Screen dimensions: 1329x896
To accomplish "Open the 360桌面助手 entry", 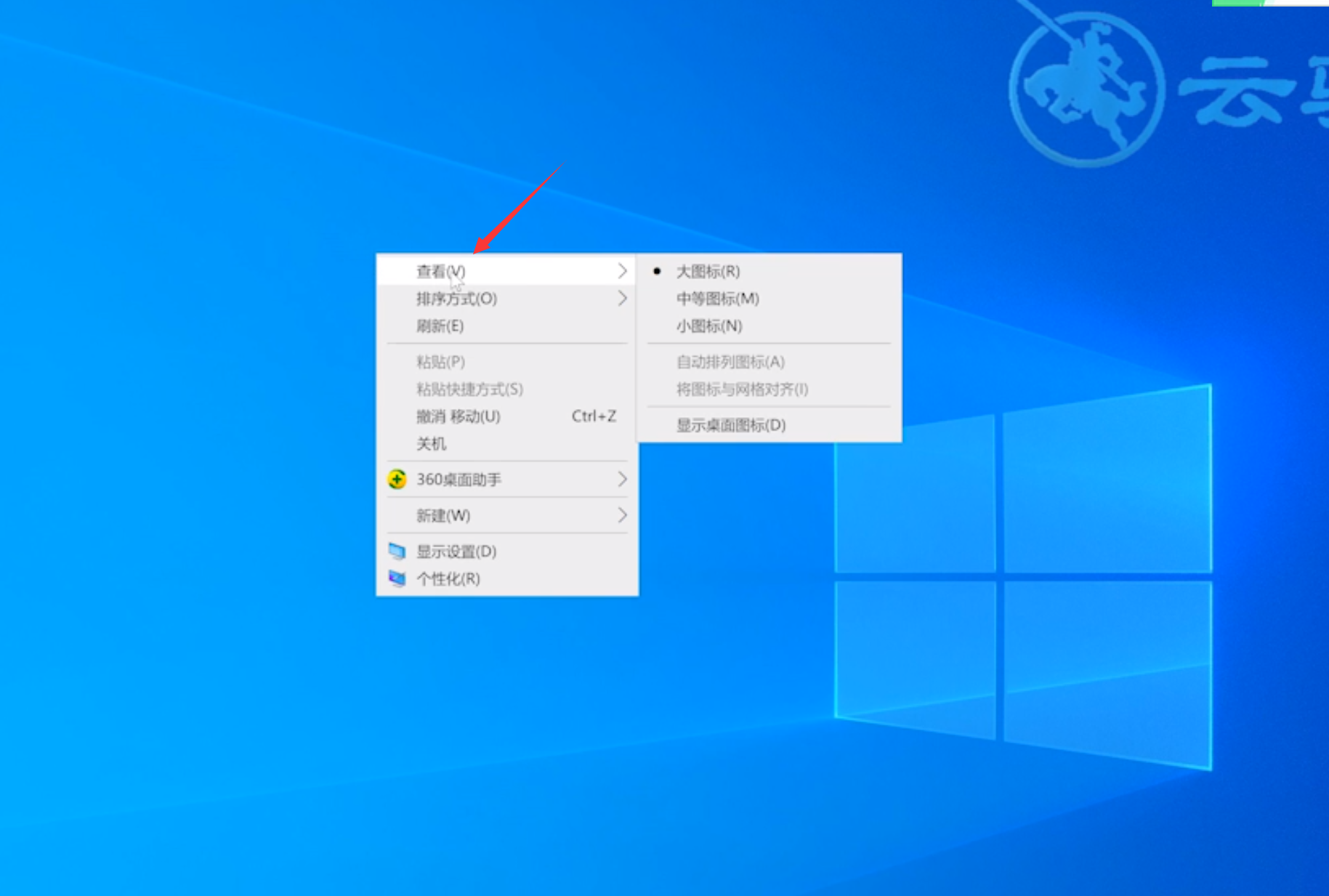I will coord(506,480).
